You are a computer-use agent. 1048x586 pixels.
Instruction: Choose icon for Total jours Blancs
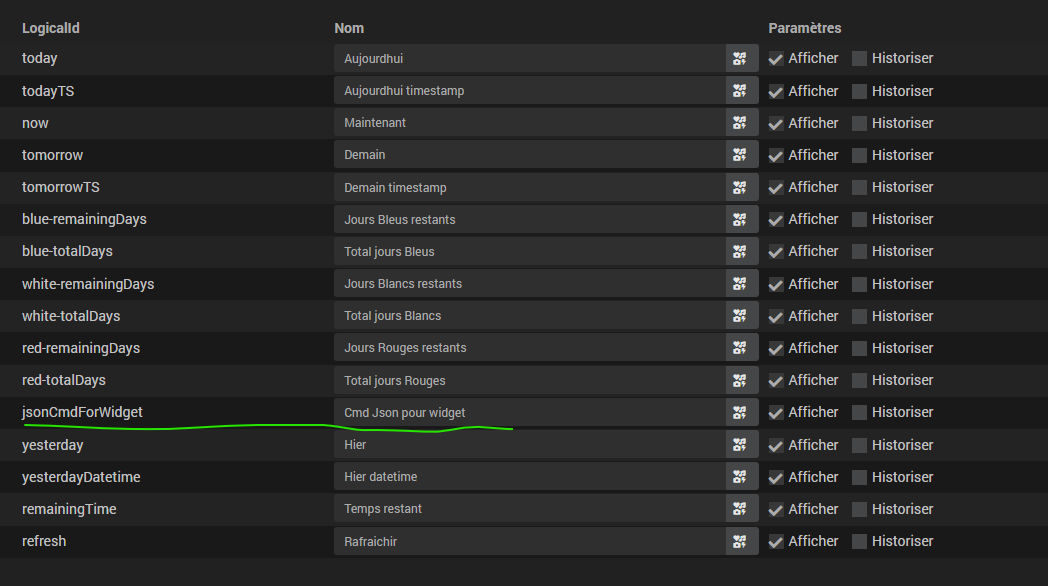pyautogui.click(x=740, y=316)
